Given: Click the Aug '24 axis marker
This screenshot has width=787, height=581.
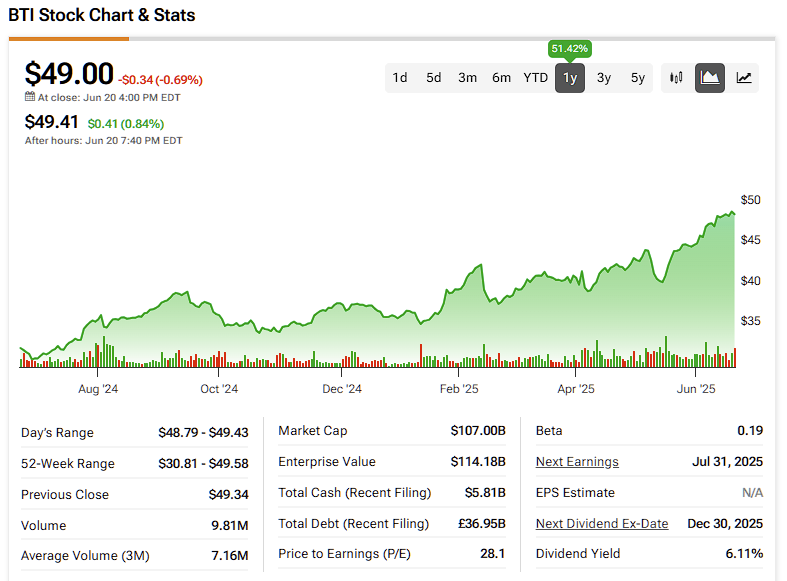Looking at the screenshot, I should (x=98, y=389).
